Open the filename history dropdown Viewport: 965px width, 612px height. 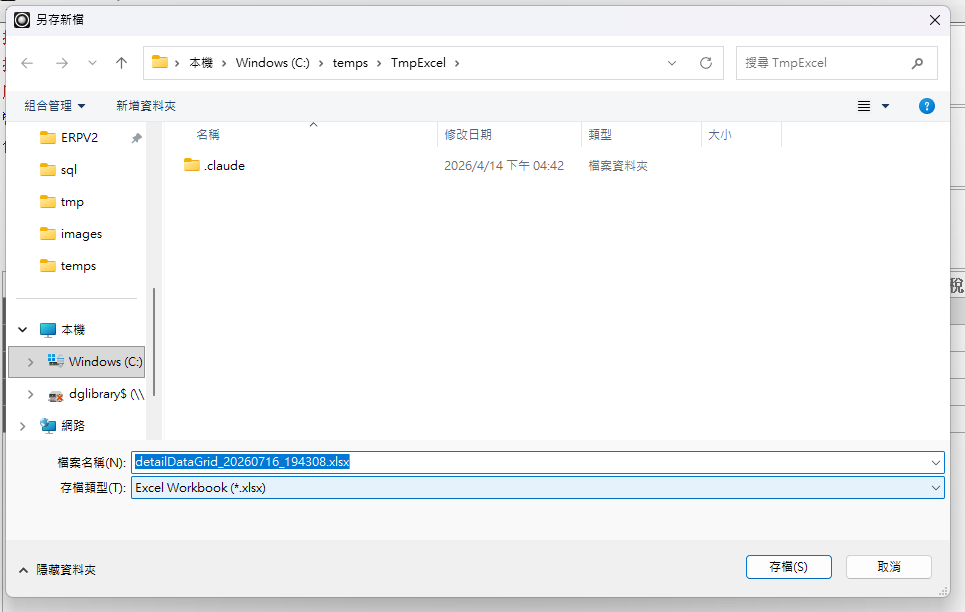coord(935,462)
